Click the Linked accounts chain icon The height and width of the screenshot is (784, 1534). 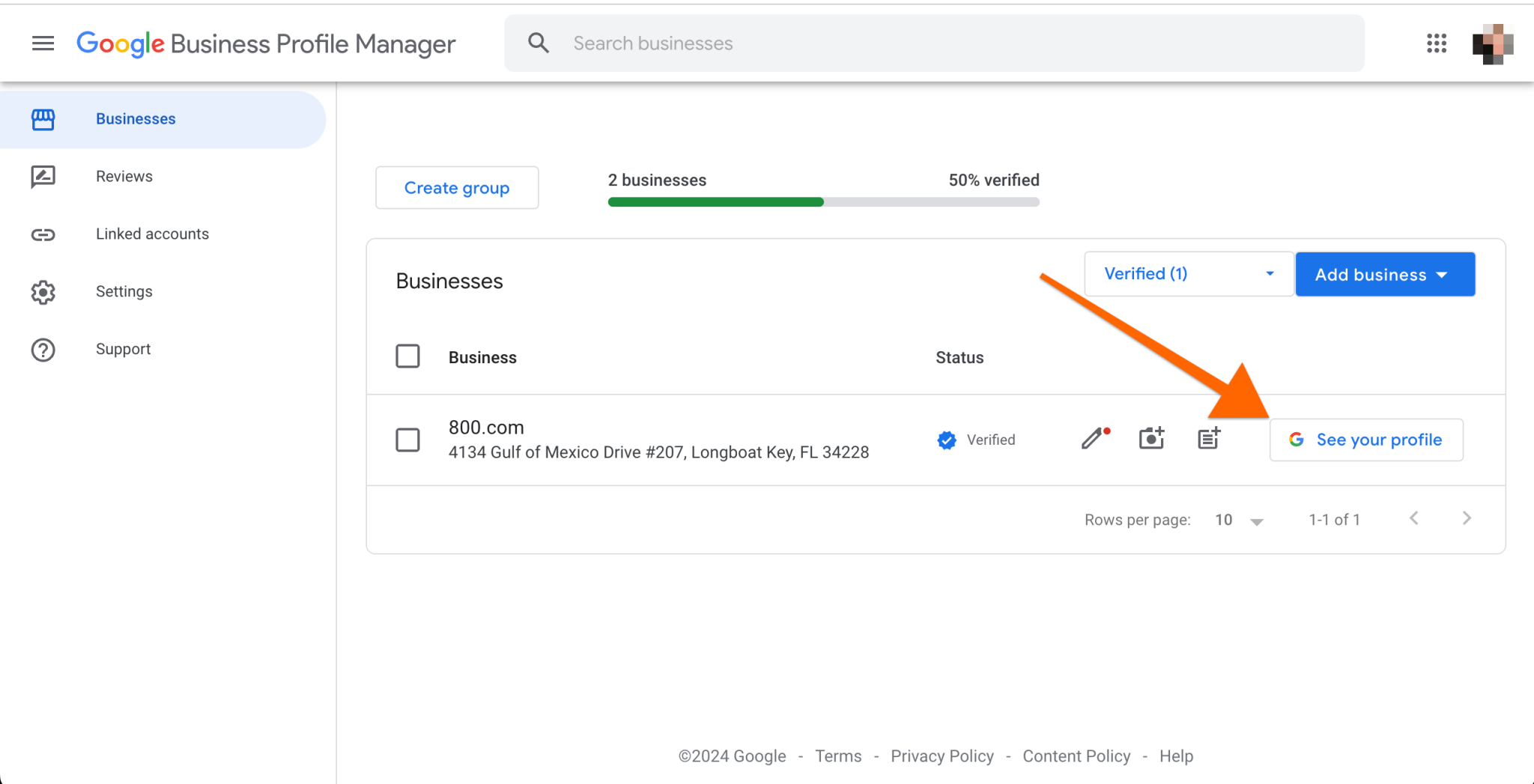coord(43,234)
